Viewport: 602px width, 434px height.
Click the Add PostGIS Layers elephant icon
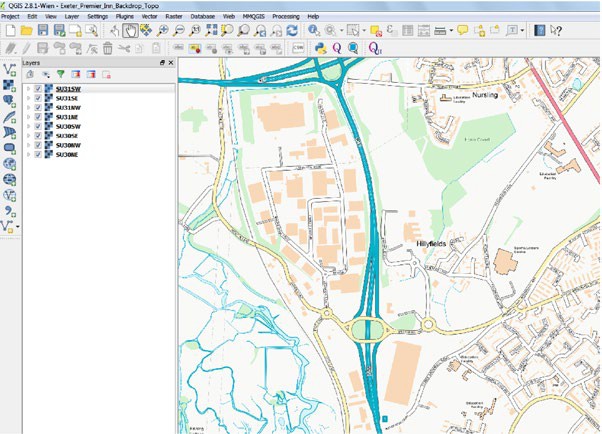tap(10, 101)
